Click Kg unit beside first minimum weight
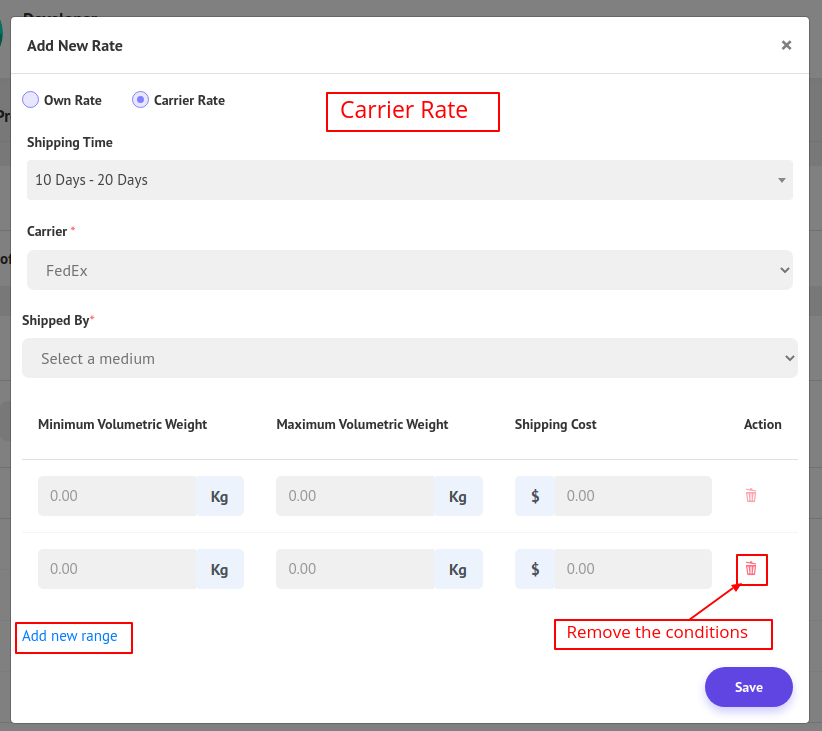 pos(219,496)
